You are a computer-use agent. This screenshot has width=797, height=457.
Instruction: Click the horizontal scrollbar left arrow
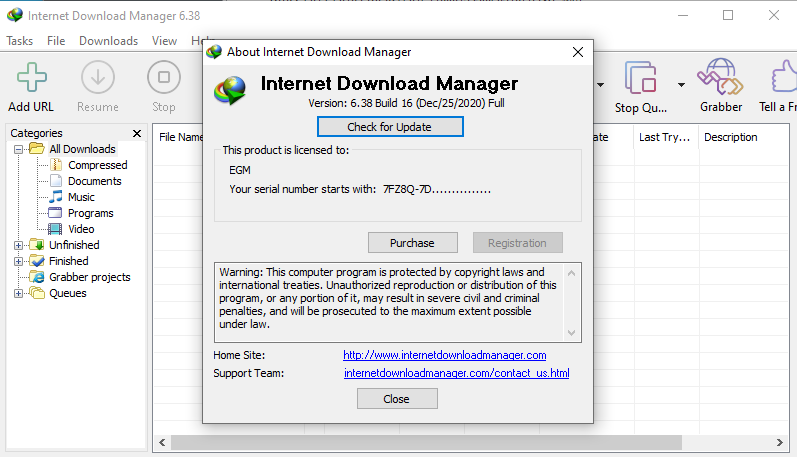(x=162, y=443)
